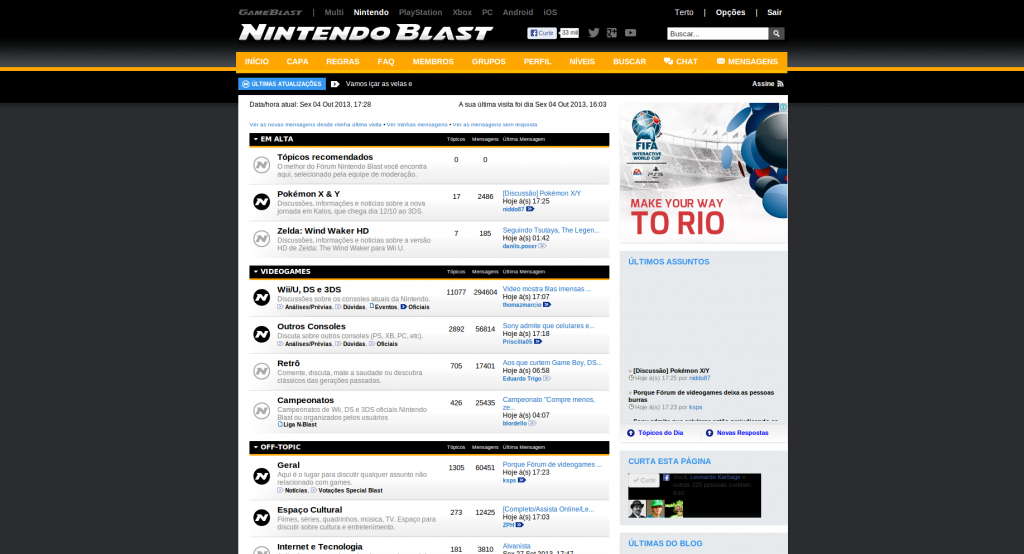This screenshot has width=1024, height=554.
Task: Open the CAPA menu item
Action: coord(297,61)
